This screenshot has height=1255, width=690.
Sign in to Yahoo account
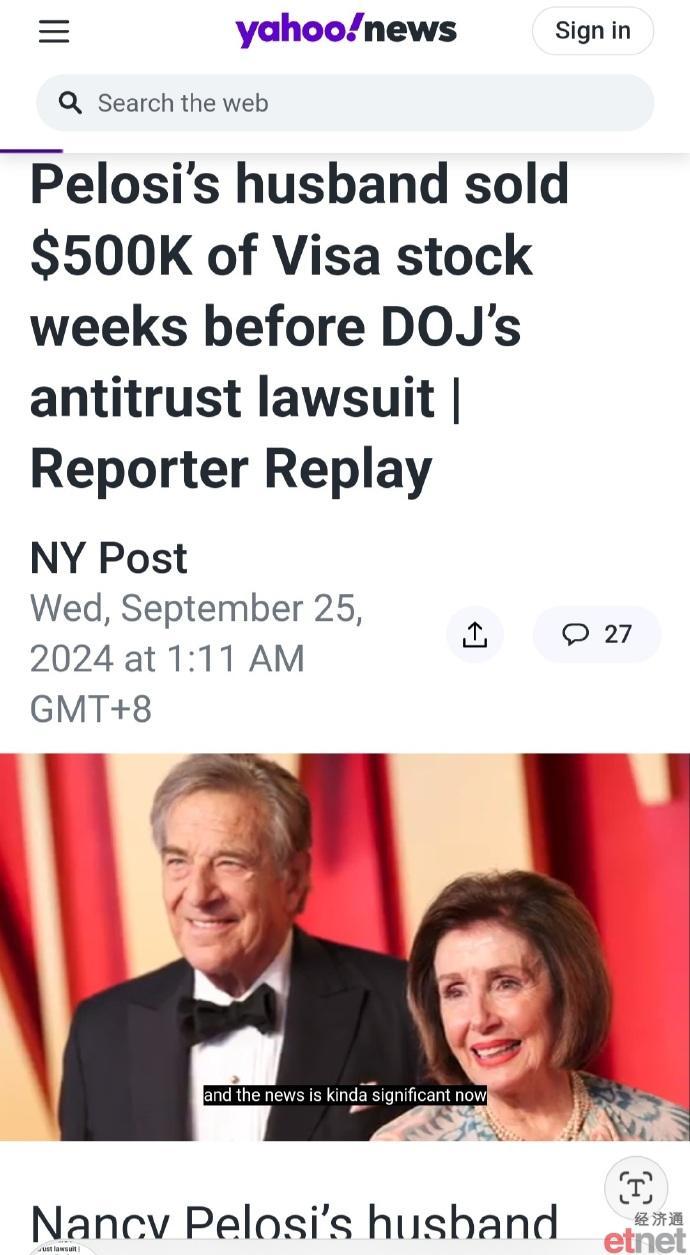(x=593, y=30)
